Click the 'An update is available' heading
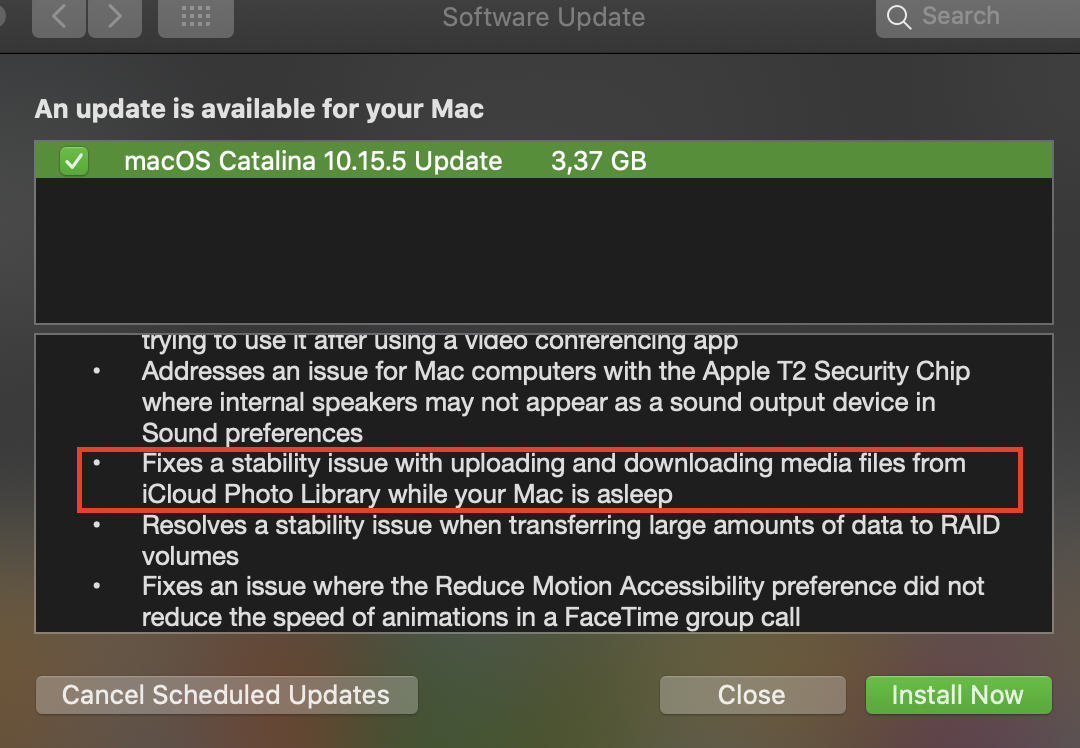The height and width of the screenshot is (748, 1080). pos(259,109)
